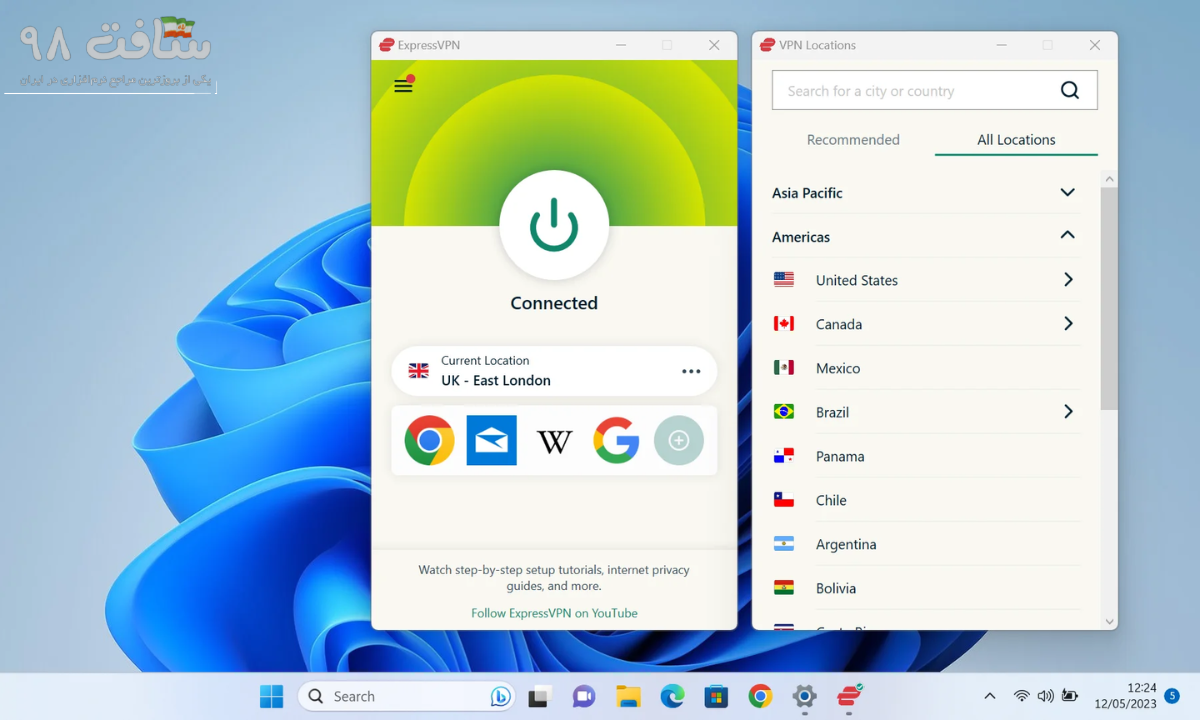Open Microsoft Store from the taskbar

pos(716,696)
